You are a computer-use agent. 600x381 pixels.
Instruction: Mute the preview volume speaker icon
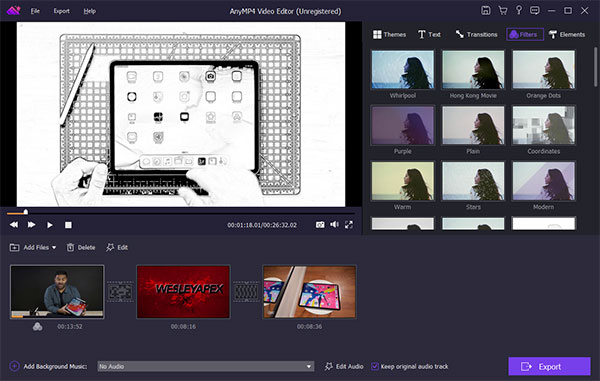[334, 225]
